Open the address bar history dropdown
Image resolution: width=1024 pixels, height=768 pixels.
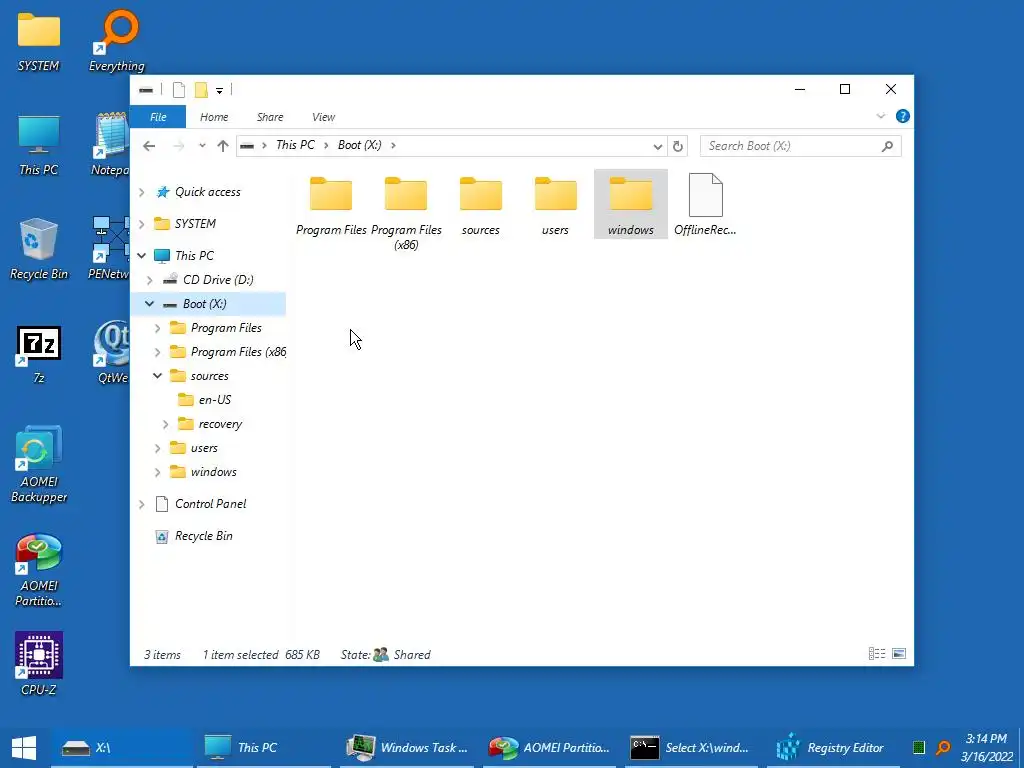tap(658, 146)
